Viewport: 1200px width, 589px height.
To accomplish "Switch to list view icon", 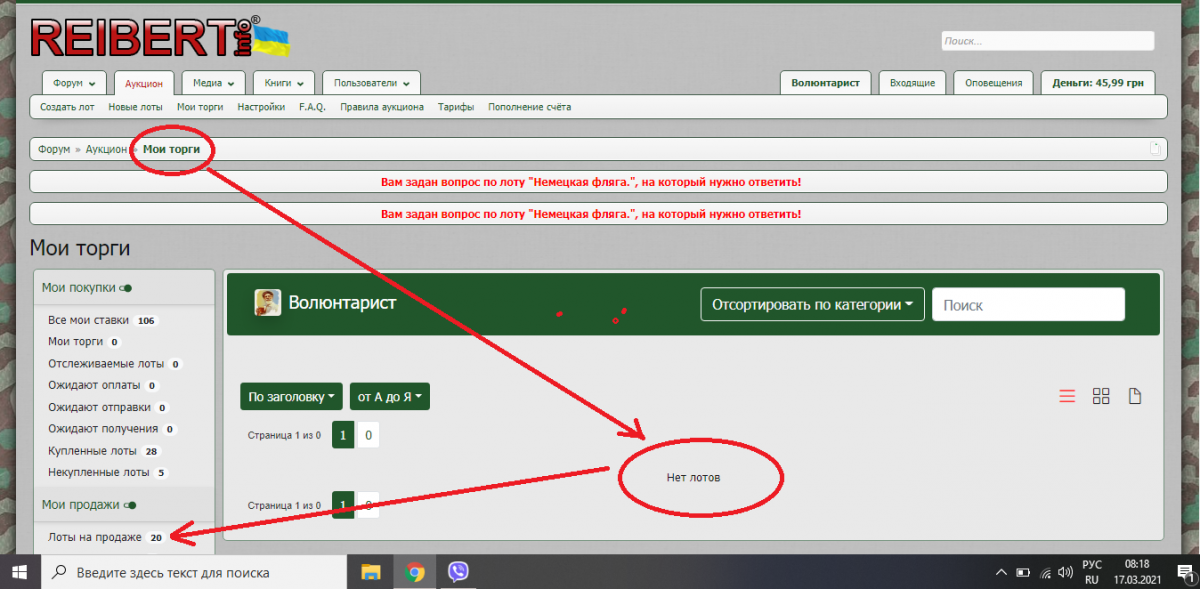I will point(1067,396).
